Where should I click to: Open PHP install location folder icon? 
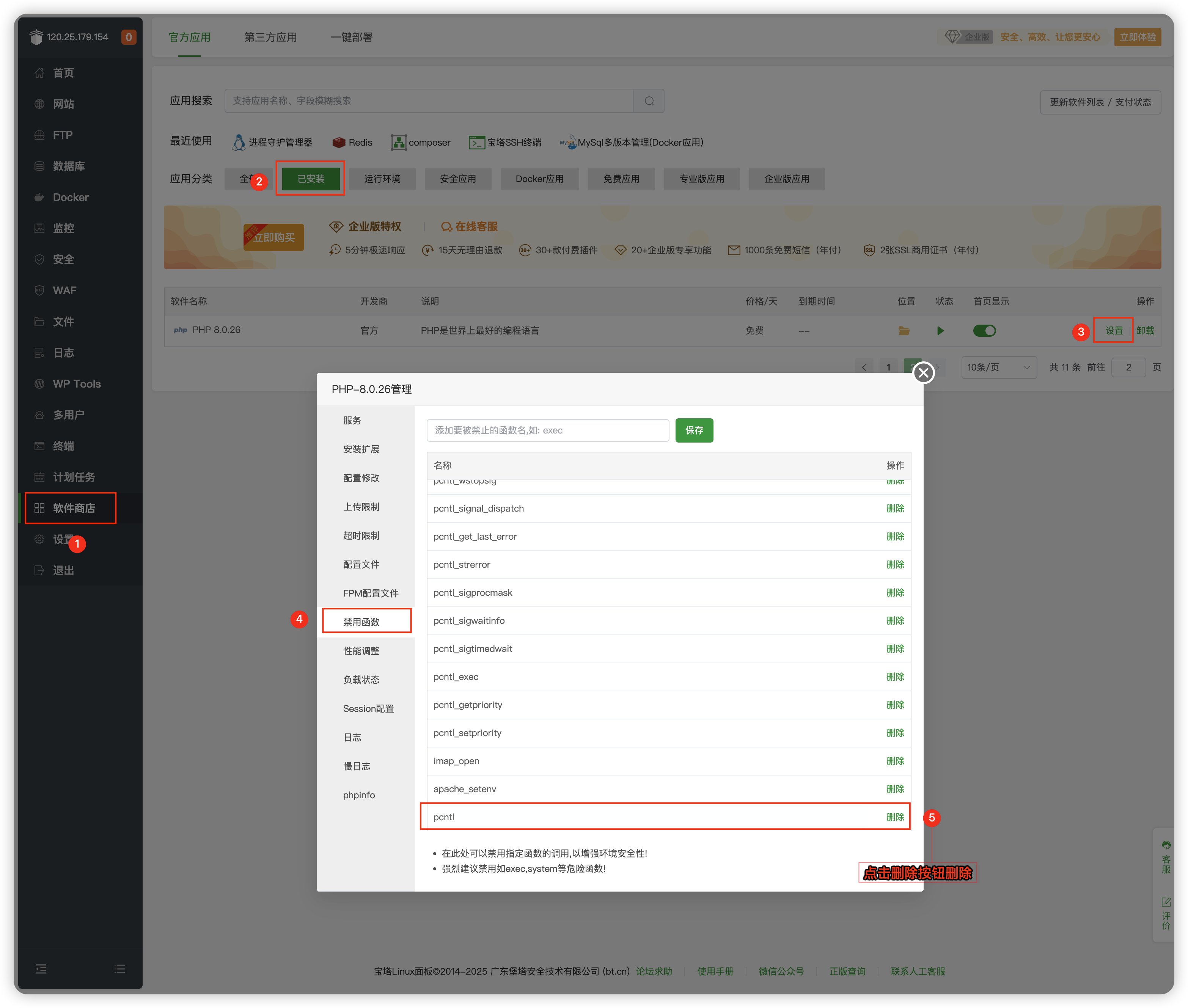[904, 331]
